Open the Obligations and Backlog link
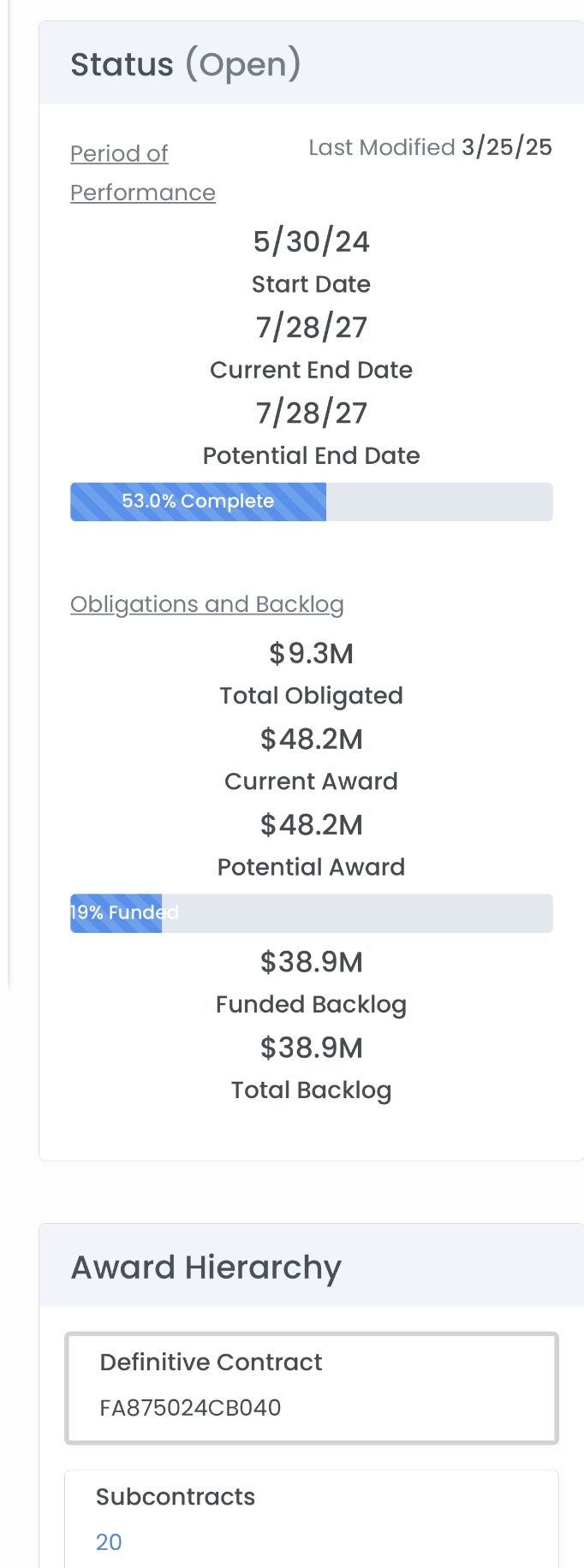The image size is (584, 1568). (207, 604)
